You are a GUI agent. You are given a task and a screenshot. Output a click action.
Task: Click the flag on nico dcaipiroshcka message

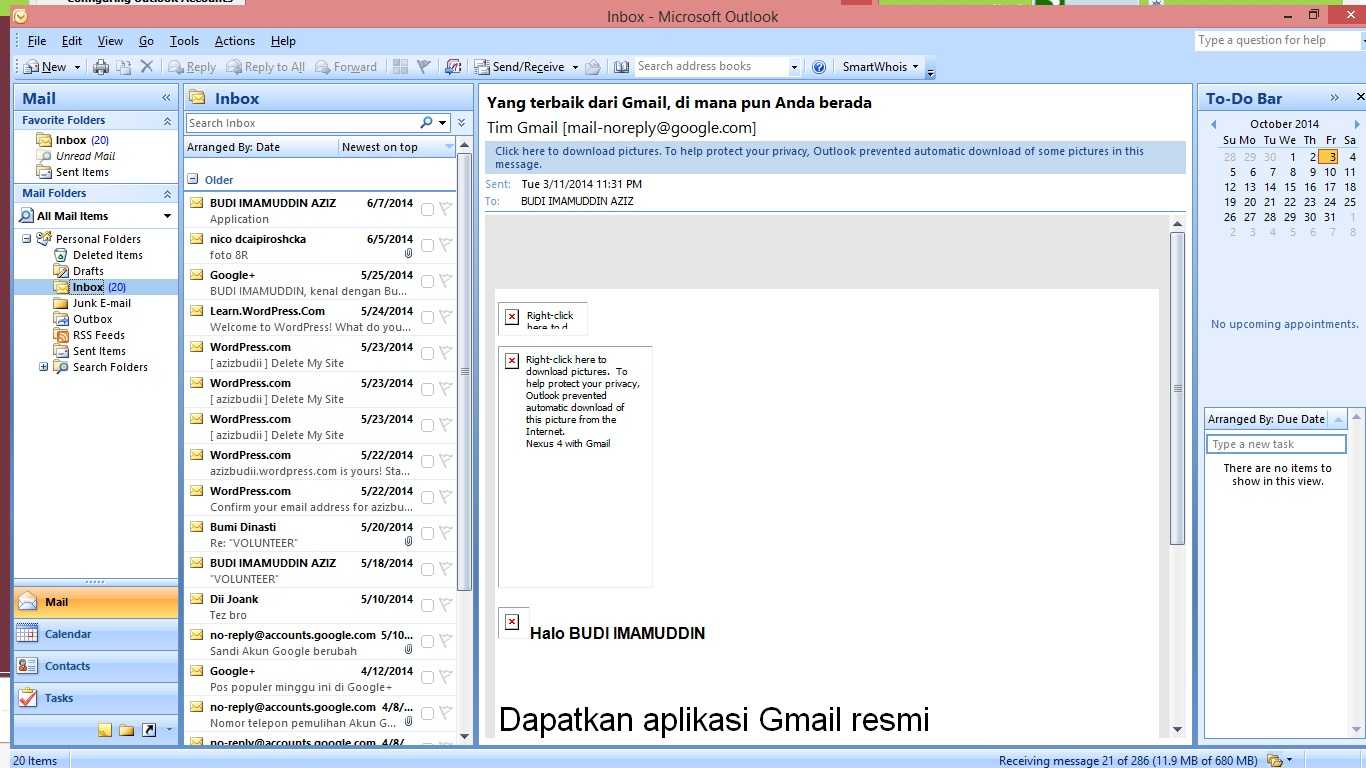445,245
